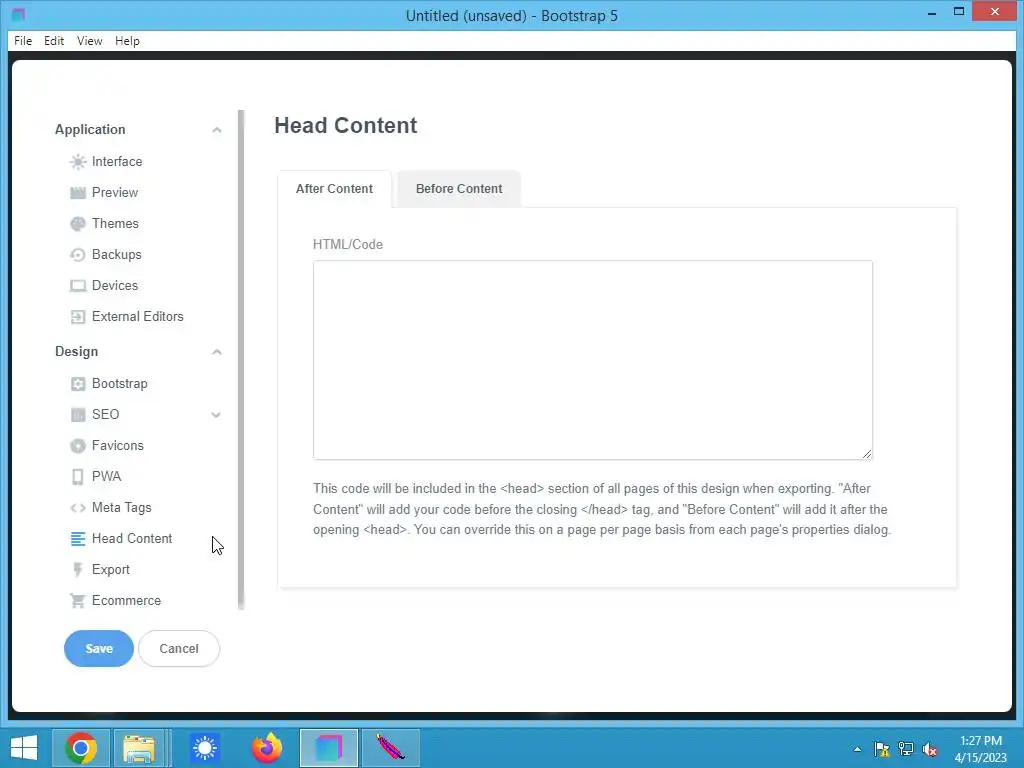Click the Action Center flag tray icon

pos(882,749)
